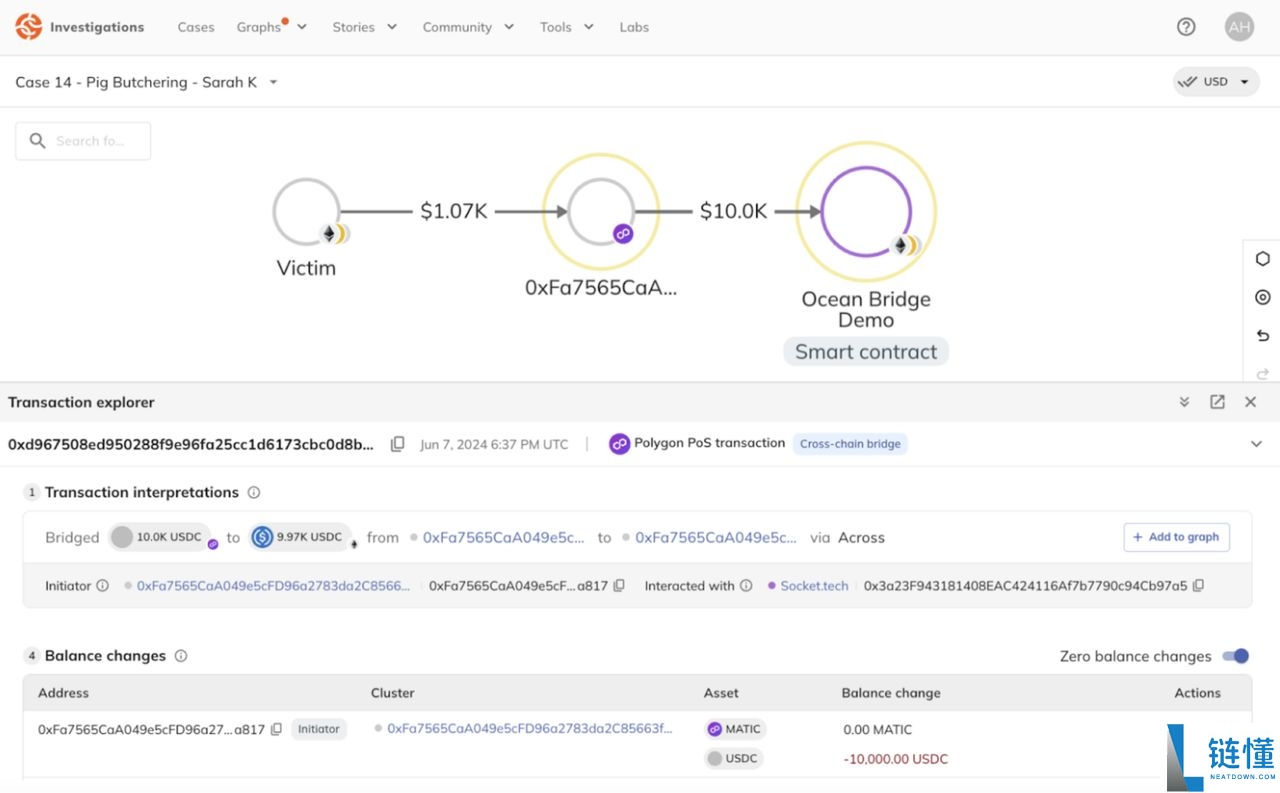Copy the Socket.tech contract address
1280x793 pixels.
[1198, 586]
